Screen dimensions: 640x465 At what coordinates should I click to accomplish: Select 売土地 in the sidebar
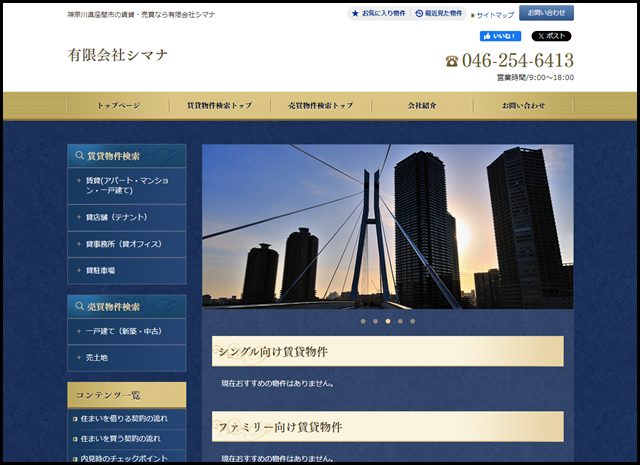click(x=127, y=358)
